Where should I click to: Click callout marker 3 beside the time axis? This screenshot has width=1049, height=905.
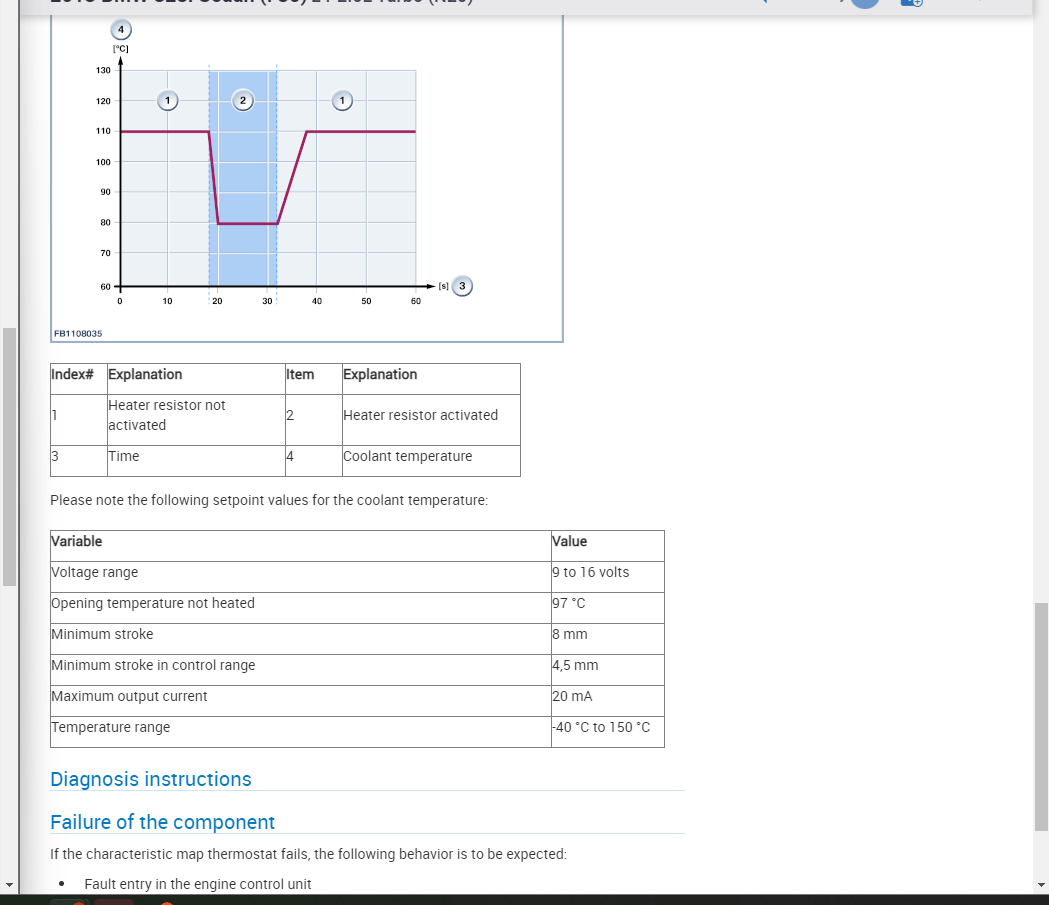pos(462,286)
